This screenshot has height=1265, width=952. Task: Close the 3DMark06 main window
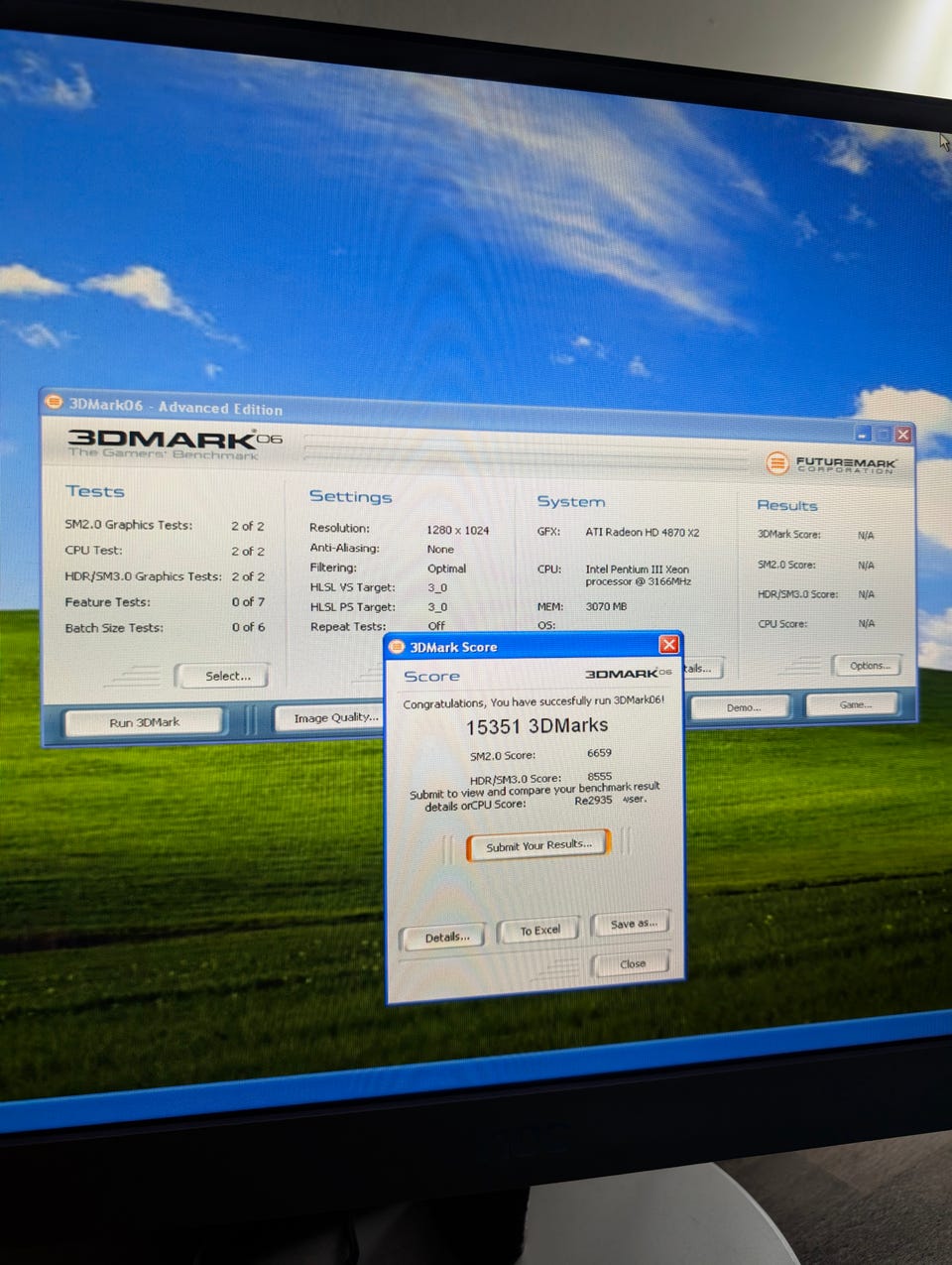903,435
